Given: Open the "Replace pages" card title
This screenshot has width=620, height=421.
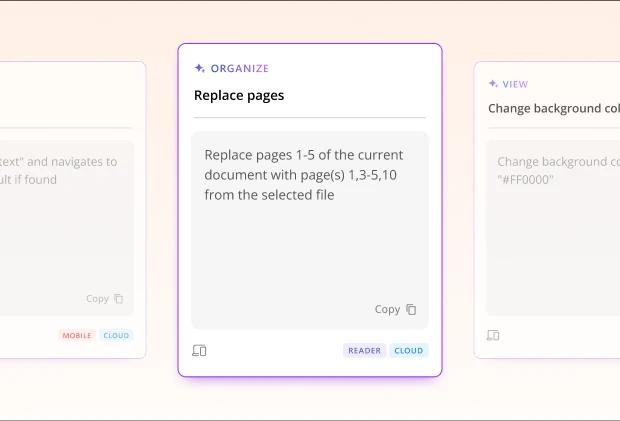Looking at the screenshot, I should point(239,96).
